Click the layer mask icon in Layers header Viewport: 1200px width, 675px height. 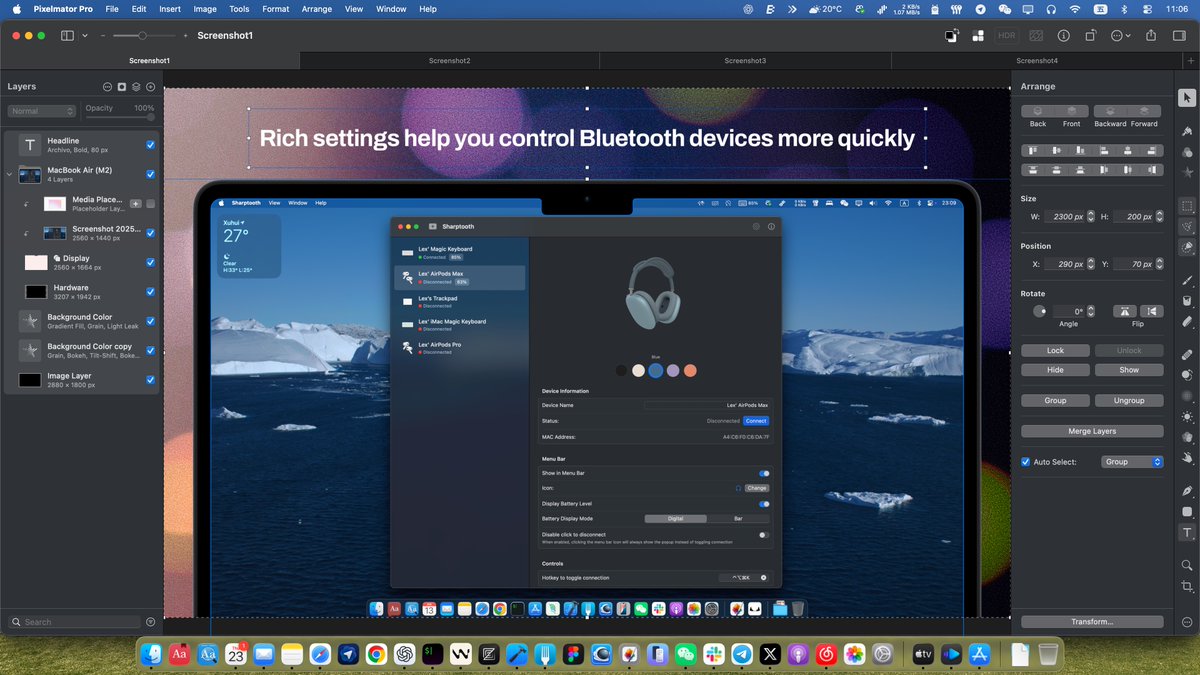[122, 87]
